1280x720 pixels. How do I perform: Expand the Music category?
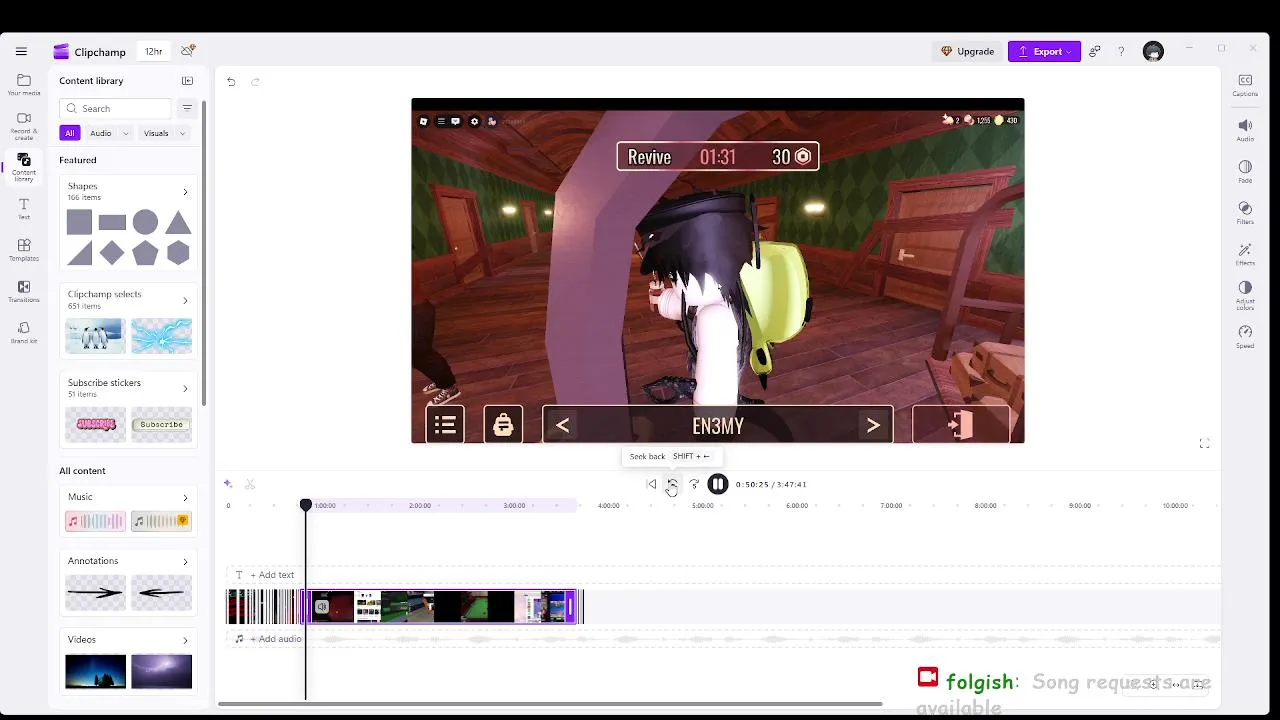point(185,497)
